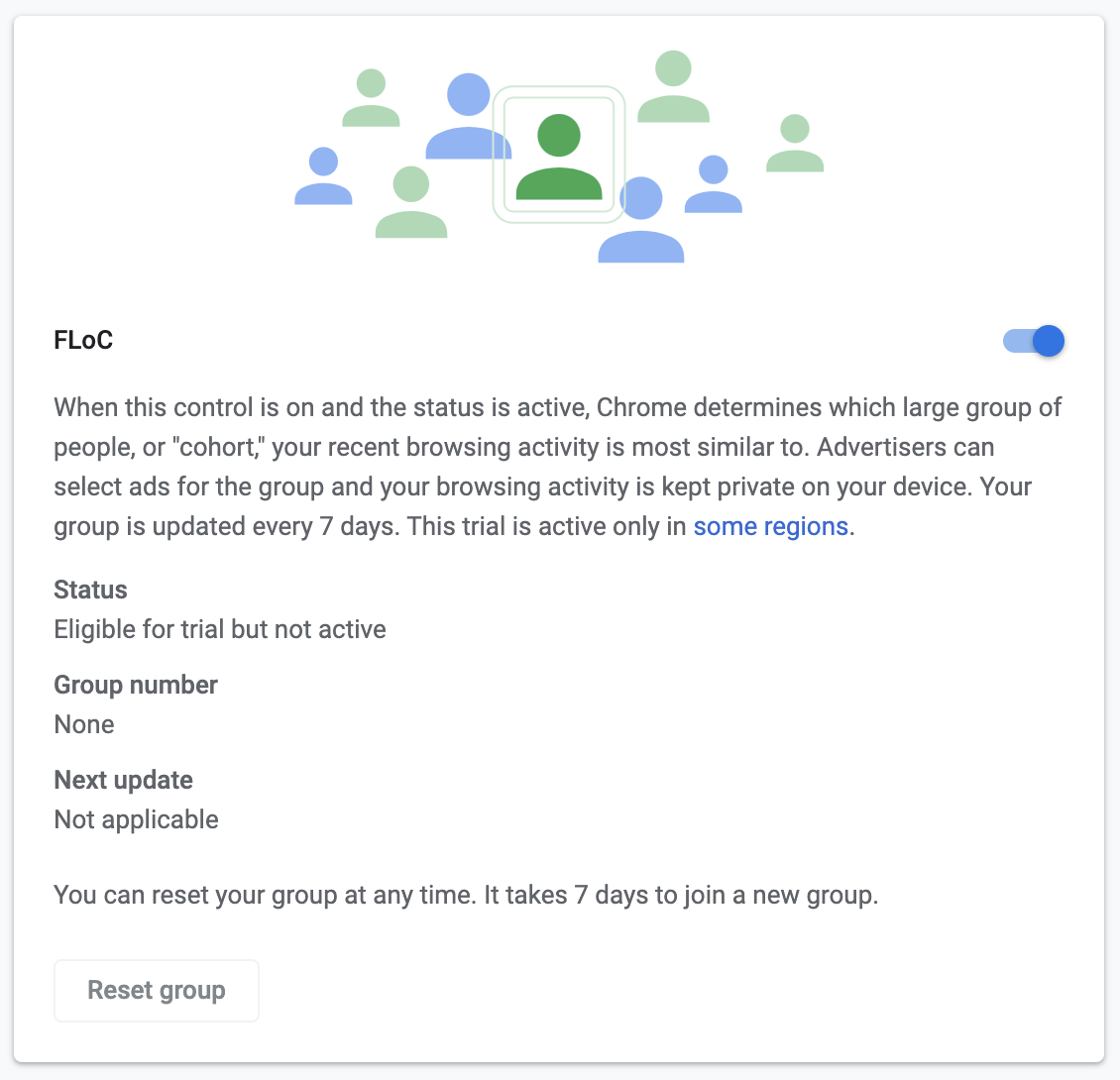Image resolution: width=1120 pixels, height=1080 pixels.
Task: Click the leftmost small blue person icon
Action: tap(323, 176)
